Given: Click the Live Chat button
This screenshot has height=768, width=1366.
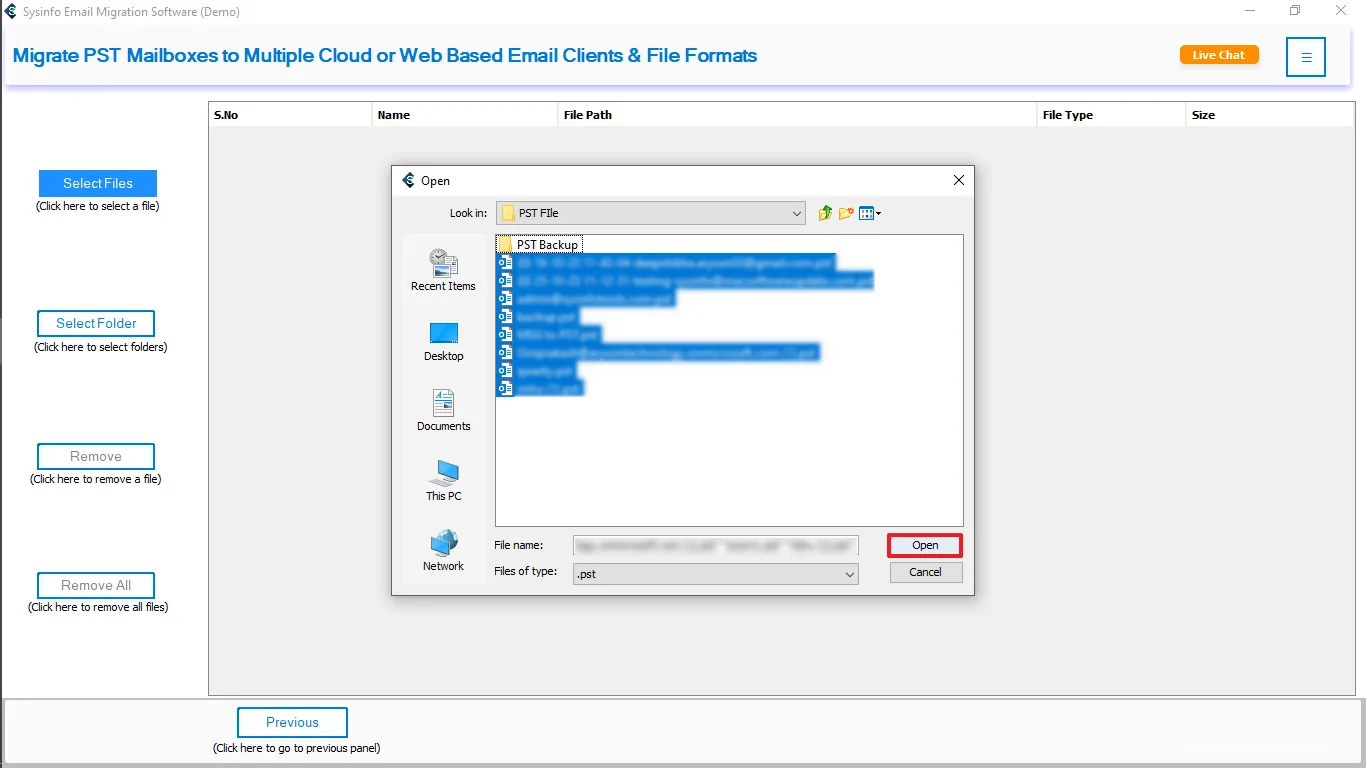Looking at the screenshot, I should coord(1219,55).
